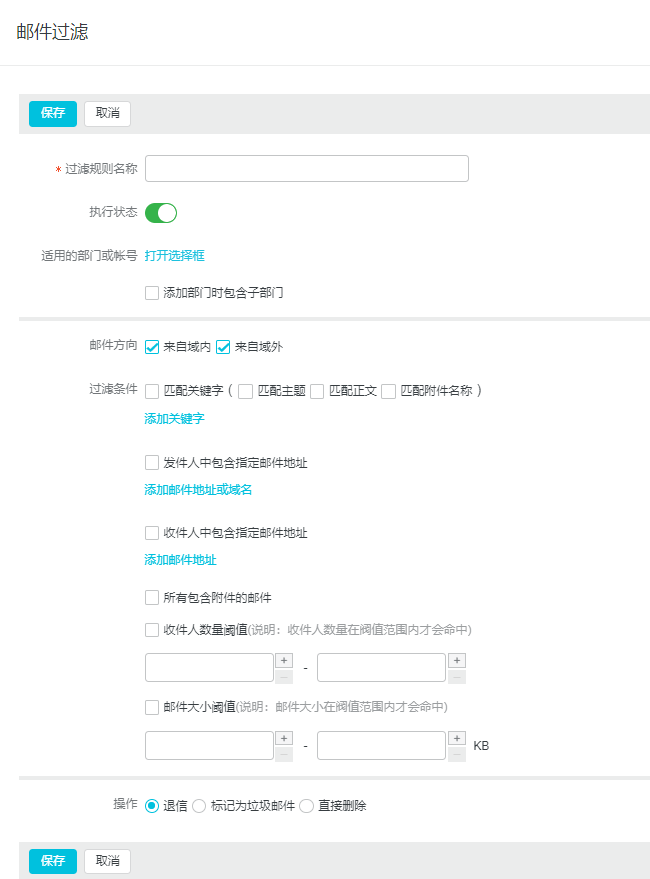The width and height of the screenshot is (650, 879).
Task: Click the top Cancel (取消) button
Action: coord(107,114)
